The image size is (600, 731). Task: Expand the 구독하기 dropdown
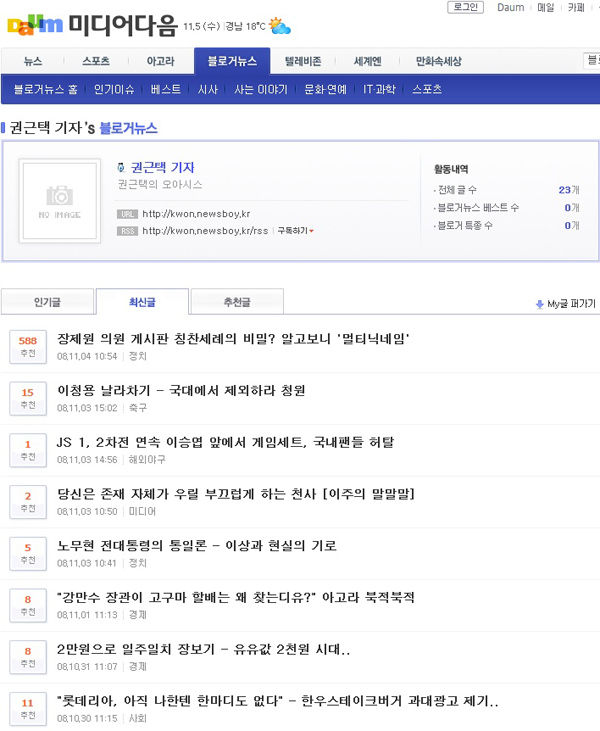pyautogui.click(x=296, y=231)
